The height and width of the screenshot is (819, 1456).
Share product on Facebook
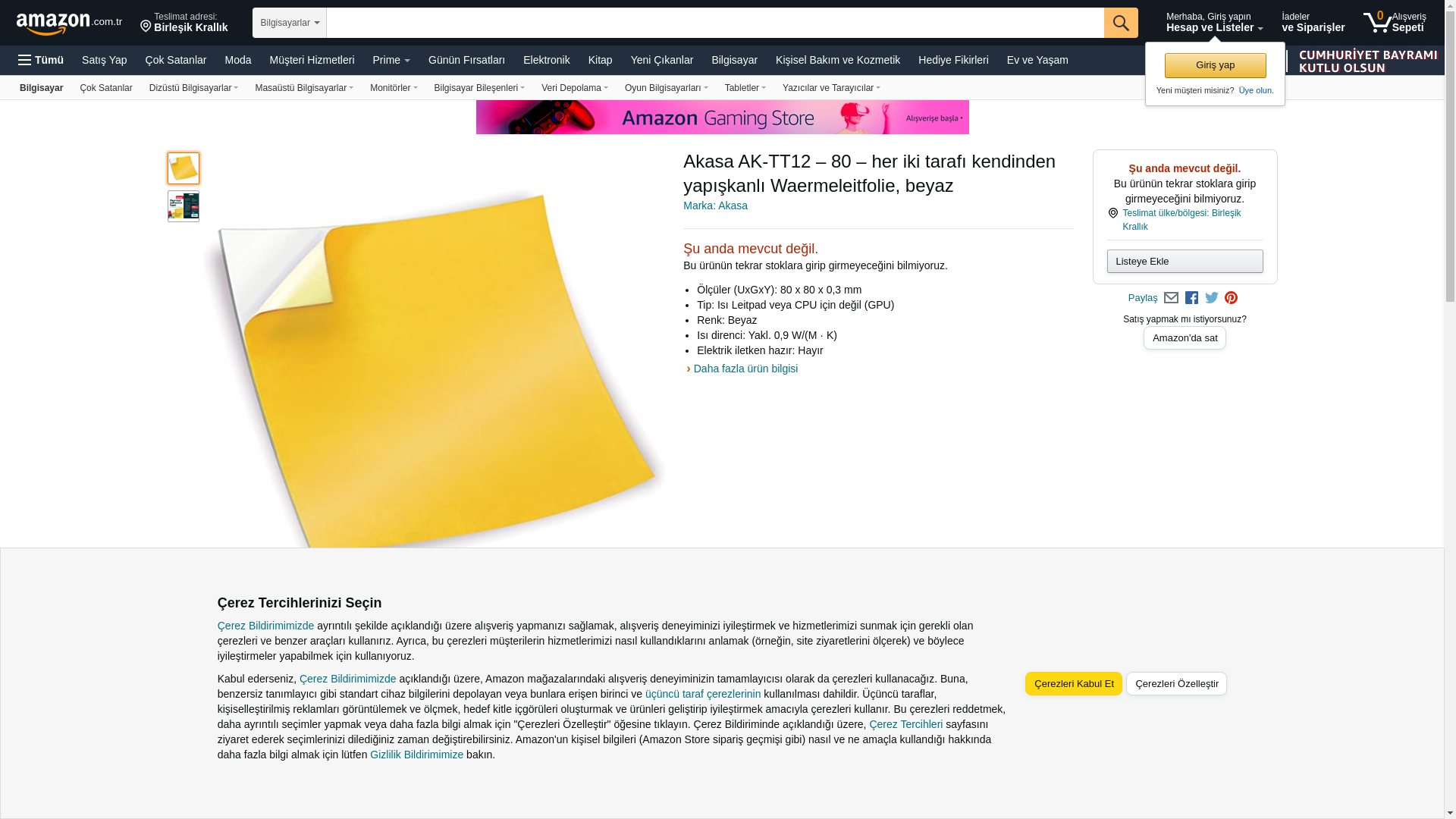click(1191, 298)
